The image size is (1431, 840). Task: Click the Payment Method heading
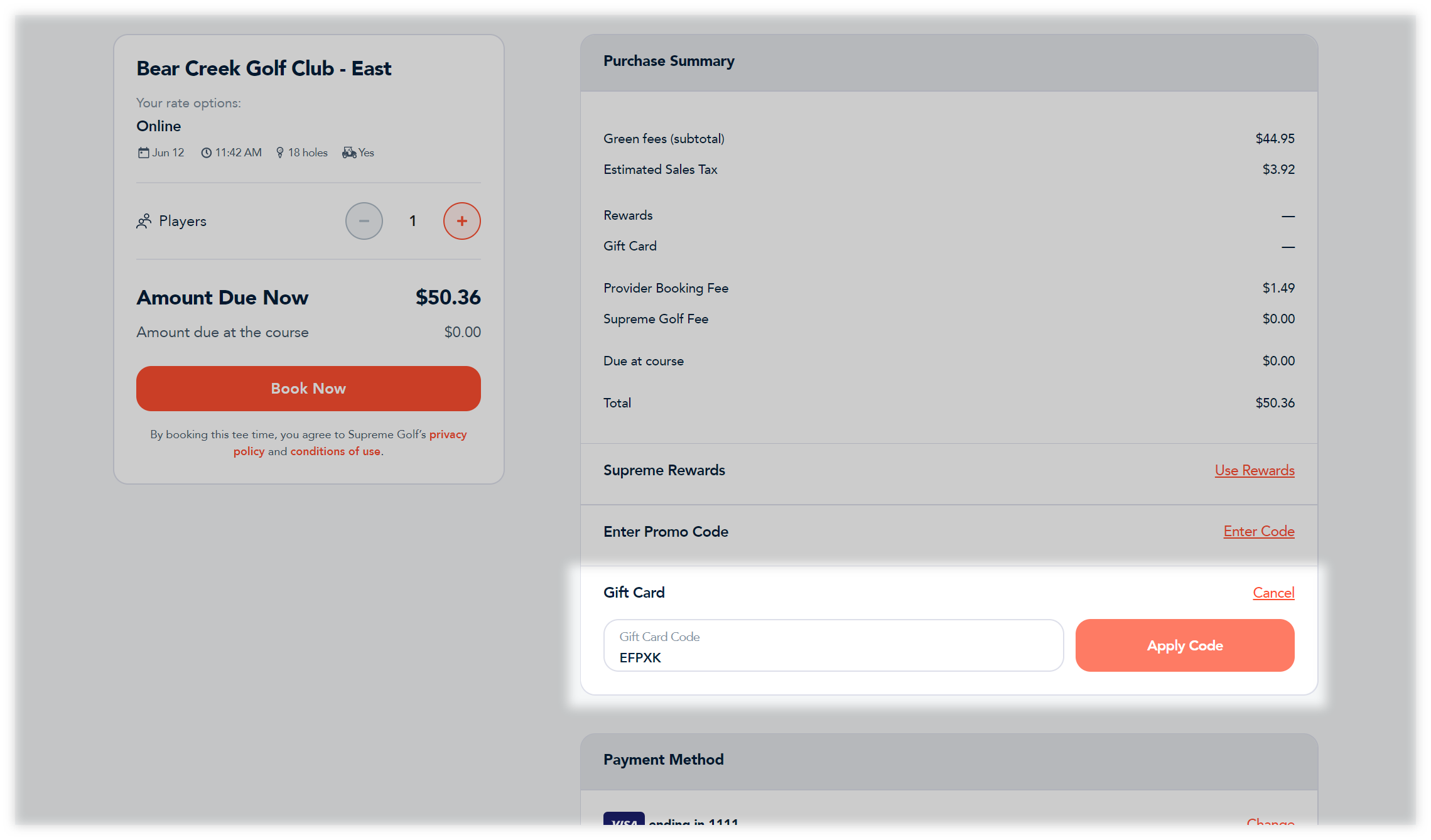point(664,760)
